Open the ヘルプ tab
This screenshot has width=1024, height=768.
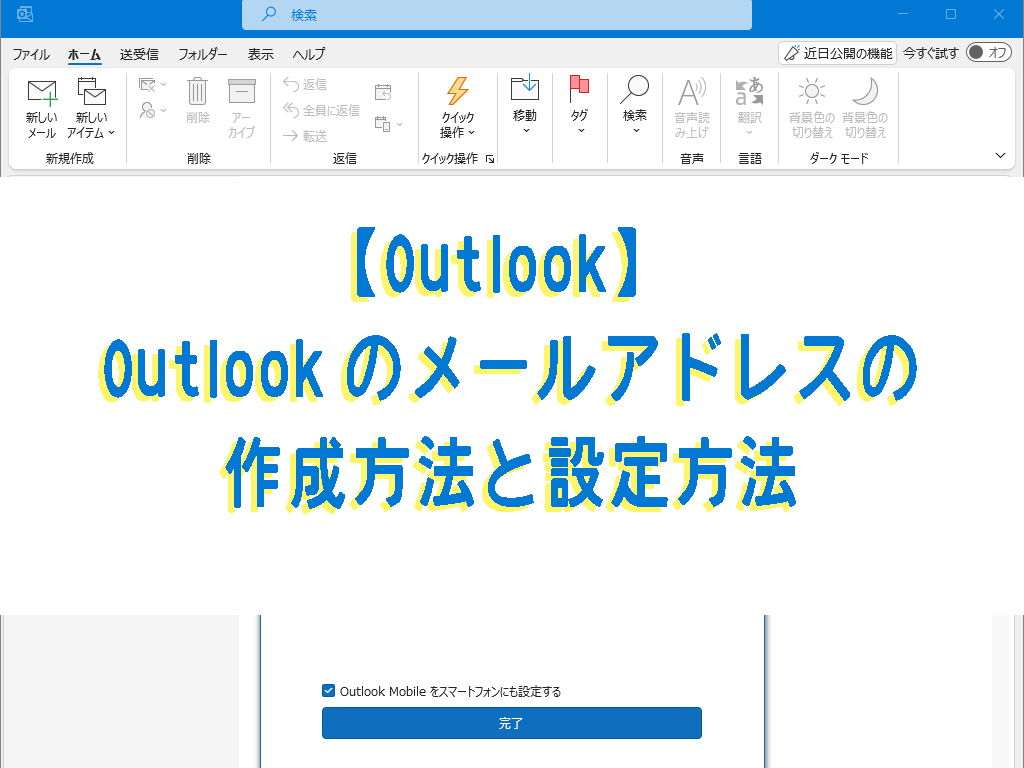[x=309, y=54]
